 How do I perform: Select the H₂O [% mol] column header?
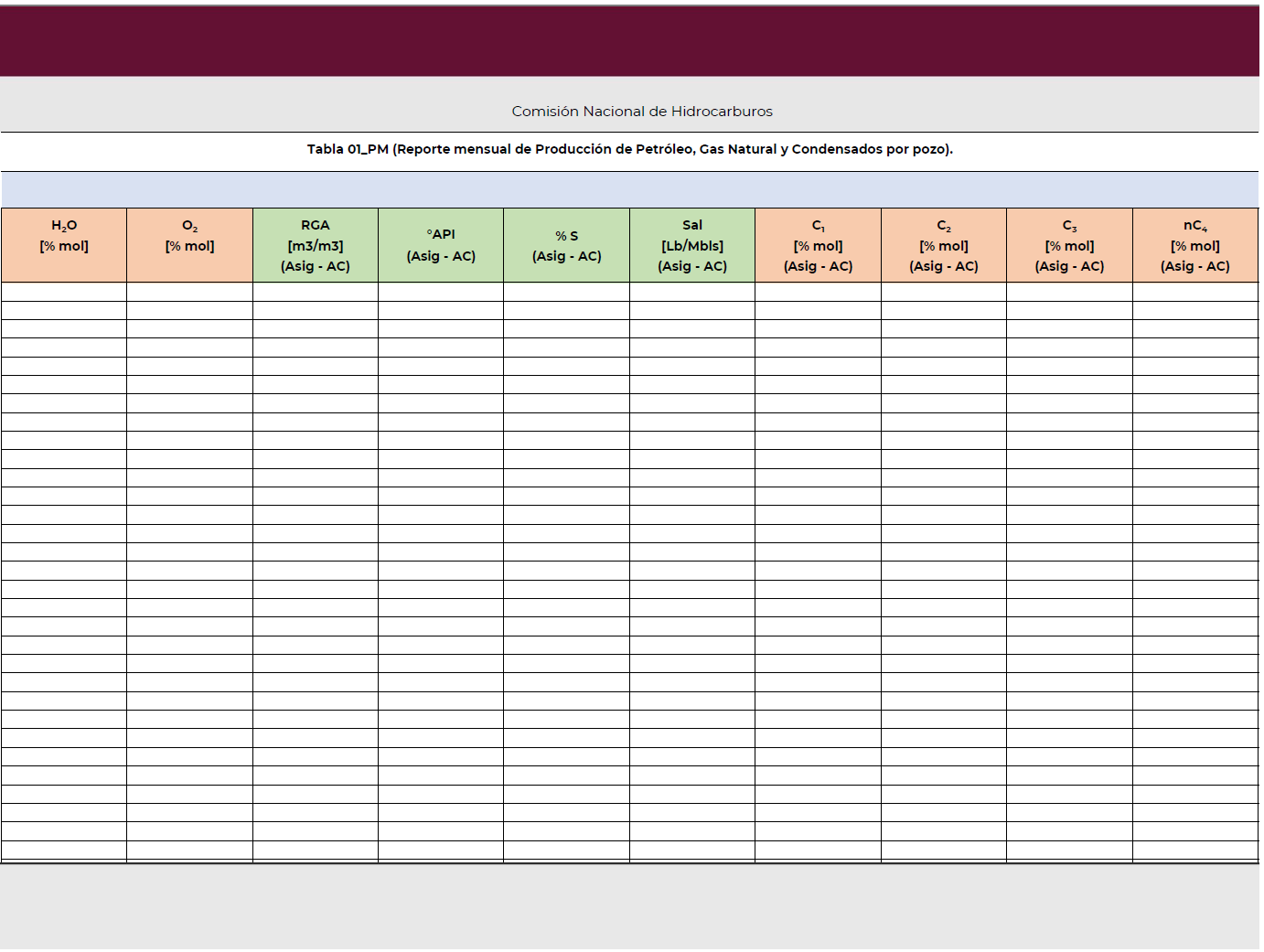pos(63,244)
